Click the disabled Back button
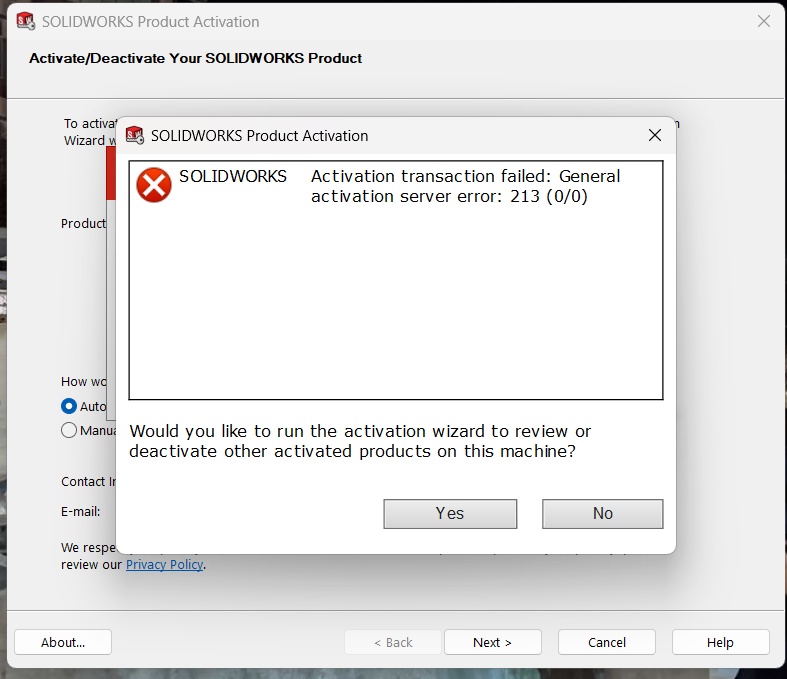787x679 pixels. point(393,642)
